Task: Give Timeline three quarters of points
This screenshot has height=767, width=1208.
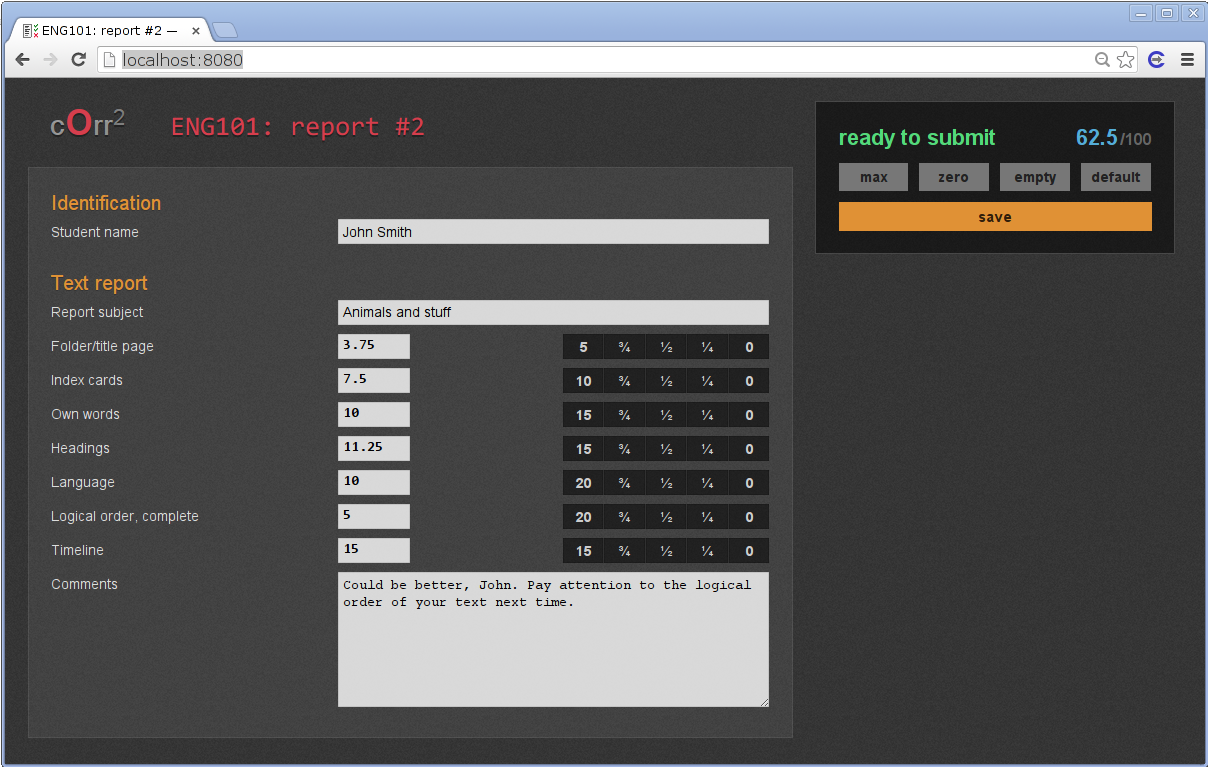Action: pos(624,550)
